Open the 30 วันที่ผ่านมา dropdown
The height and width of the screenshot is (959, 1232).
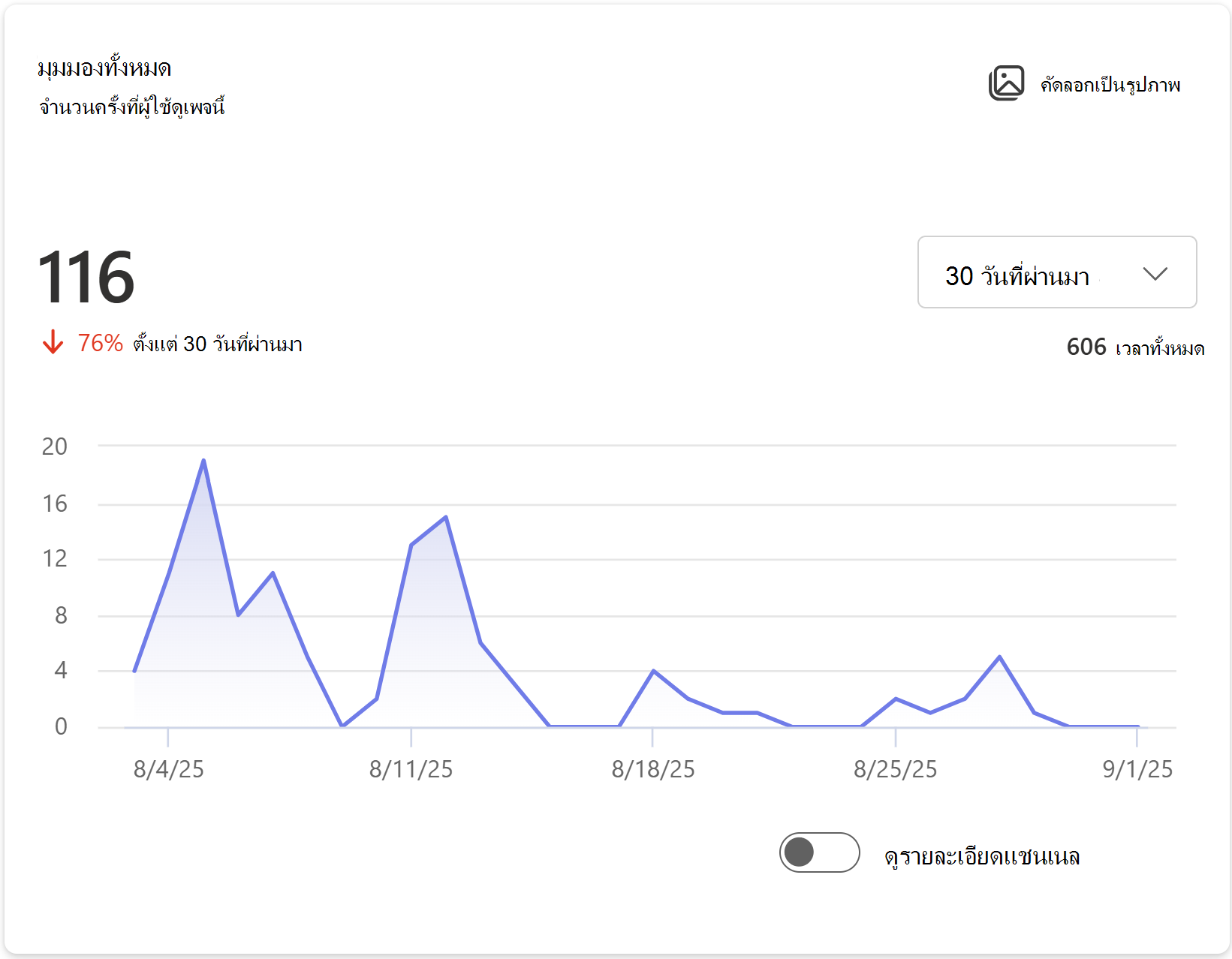[x=1057, y=272]
